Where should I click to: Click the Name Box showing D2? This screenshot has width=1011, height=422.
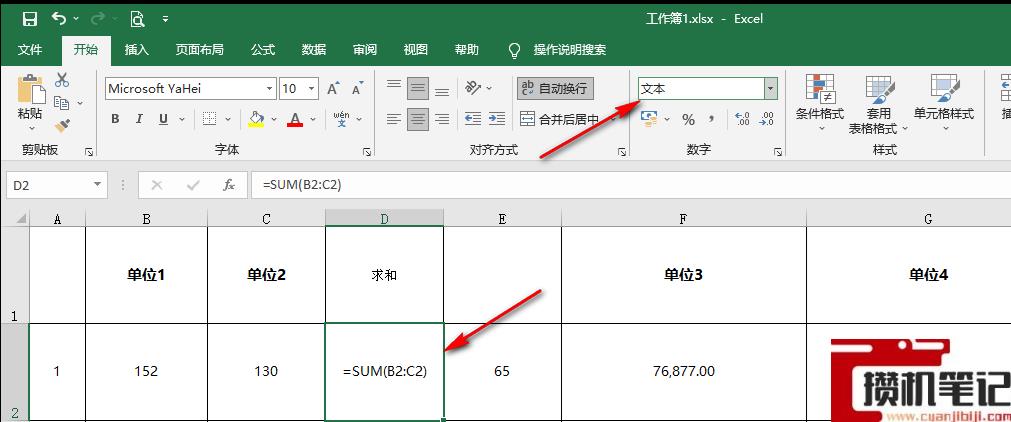[x=56, y=185]
